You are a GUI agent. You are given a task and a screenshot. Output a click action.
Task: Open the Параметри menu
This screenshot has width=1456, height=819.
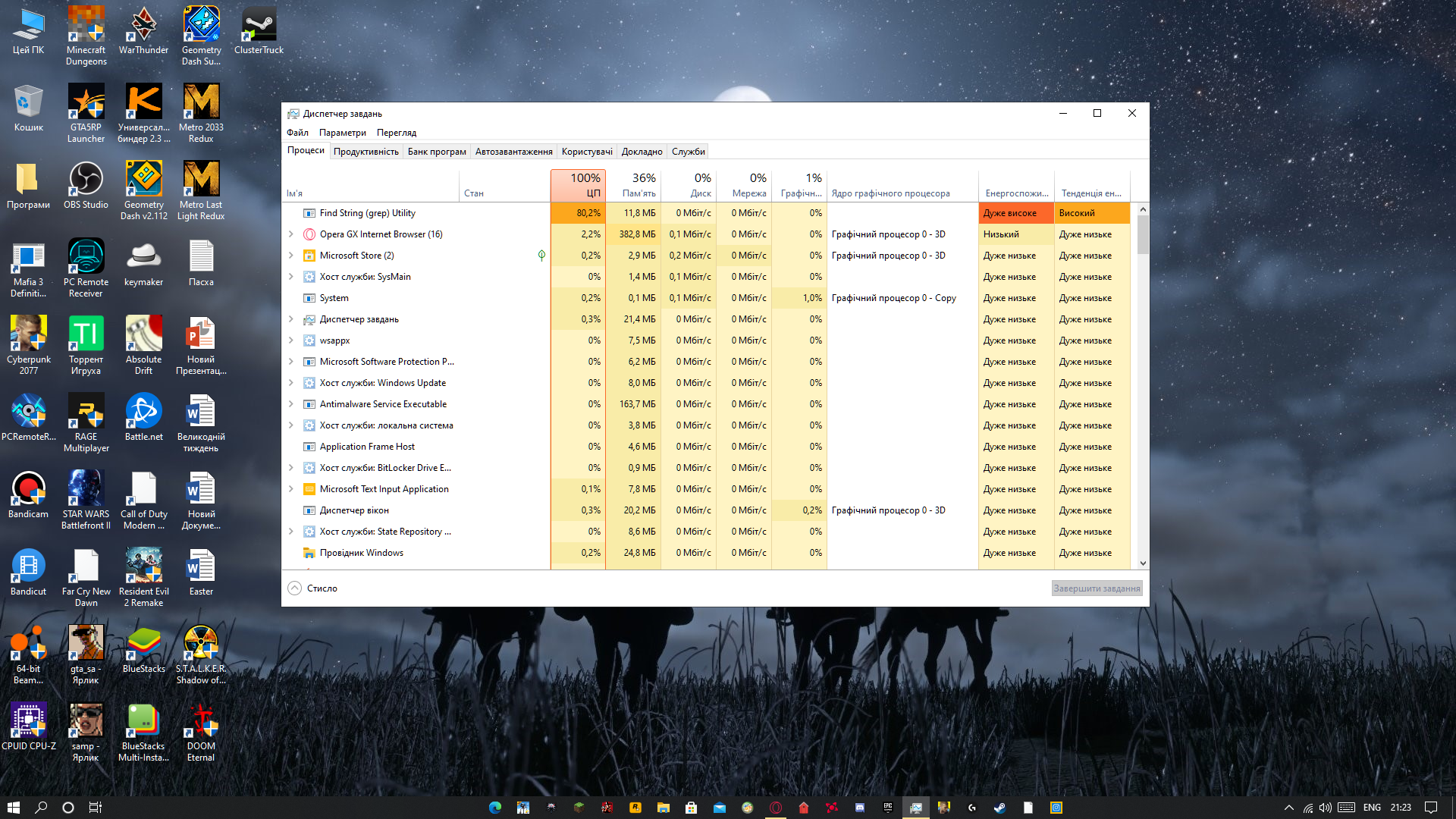[342, 133]
